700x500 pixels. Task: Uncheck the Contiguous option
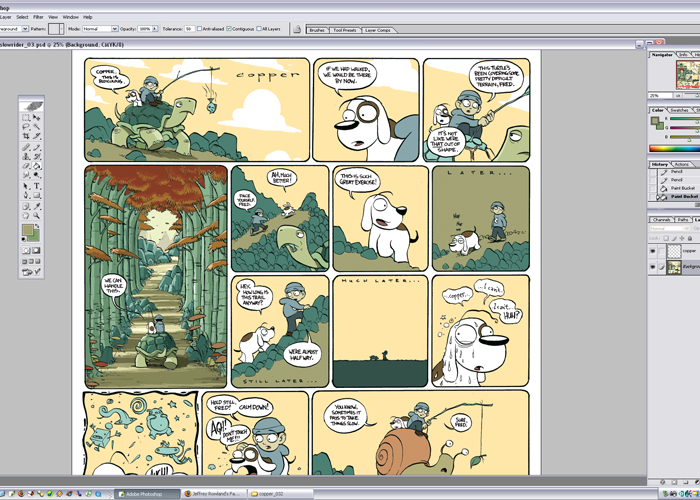pos(230,29)
